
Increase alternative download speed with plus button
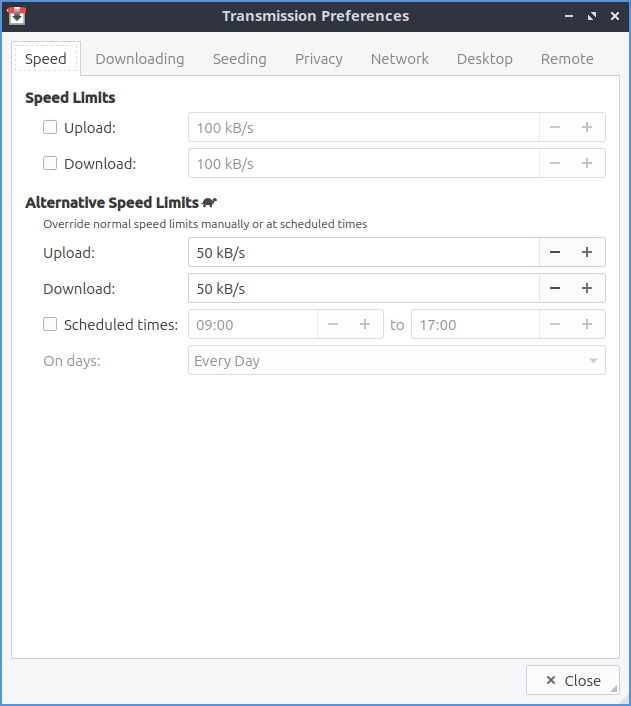587,289
